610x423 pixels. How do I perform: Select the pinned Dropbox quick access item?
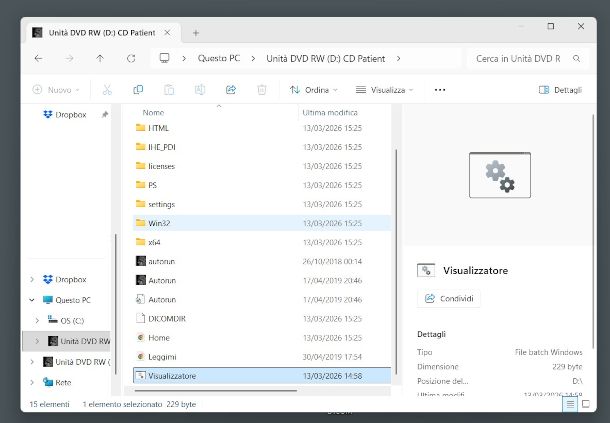click(x=65, y=114)
